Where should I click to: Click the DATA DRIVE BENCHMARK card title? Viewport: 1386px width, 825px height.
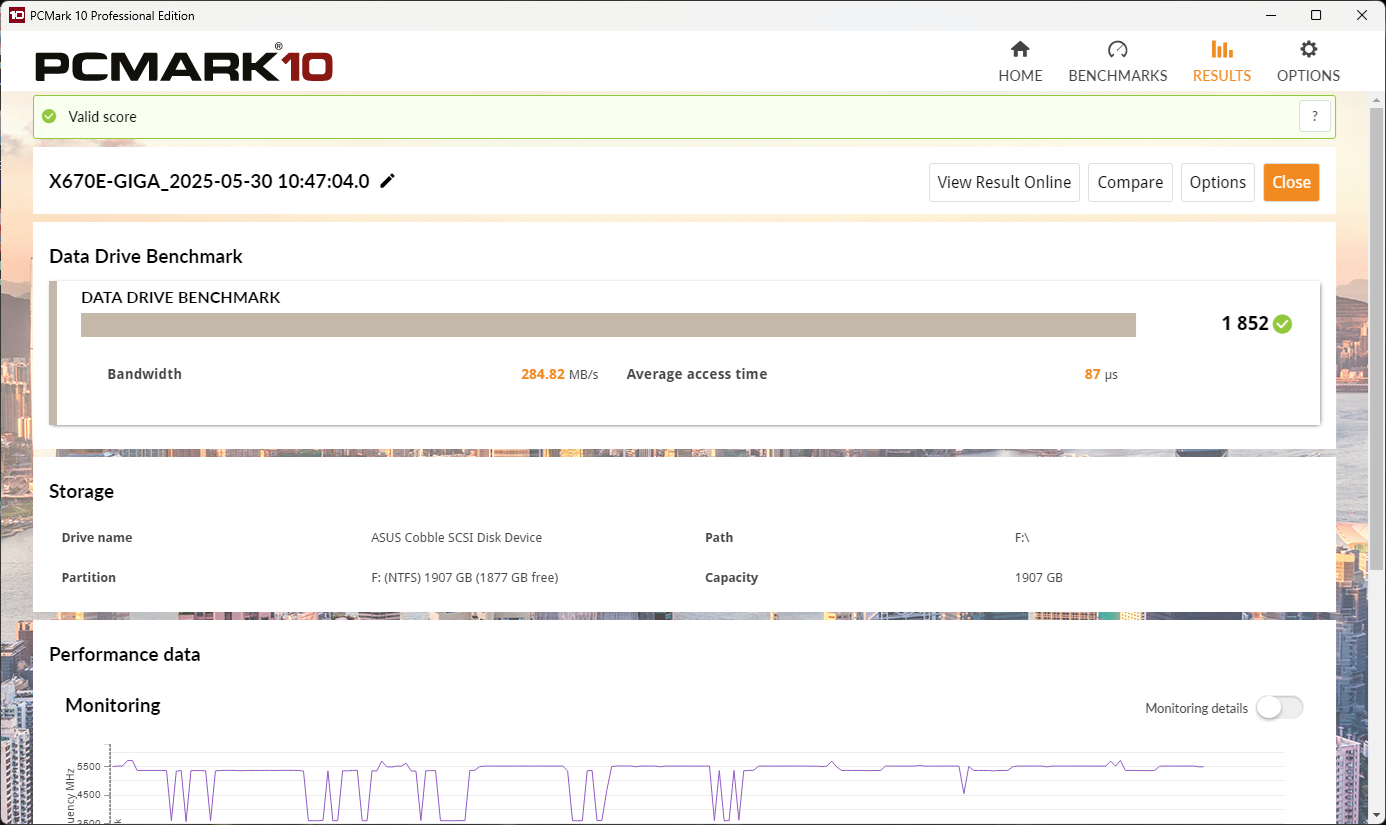click(180, 297)
